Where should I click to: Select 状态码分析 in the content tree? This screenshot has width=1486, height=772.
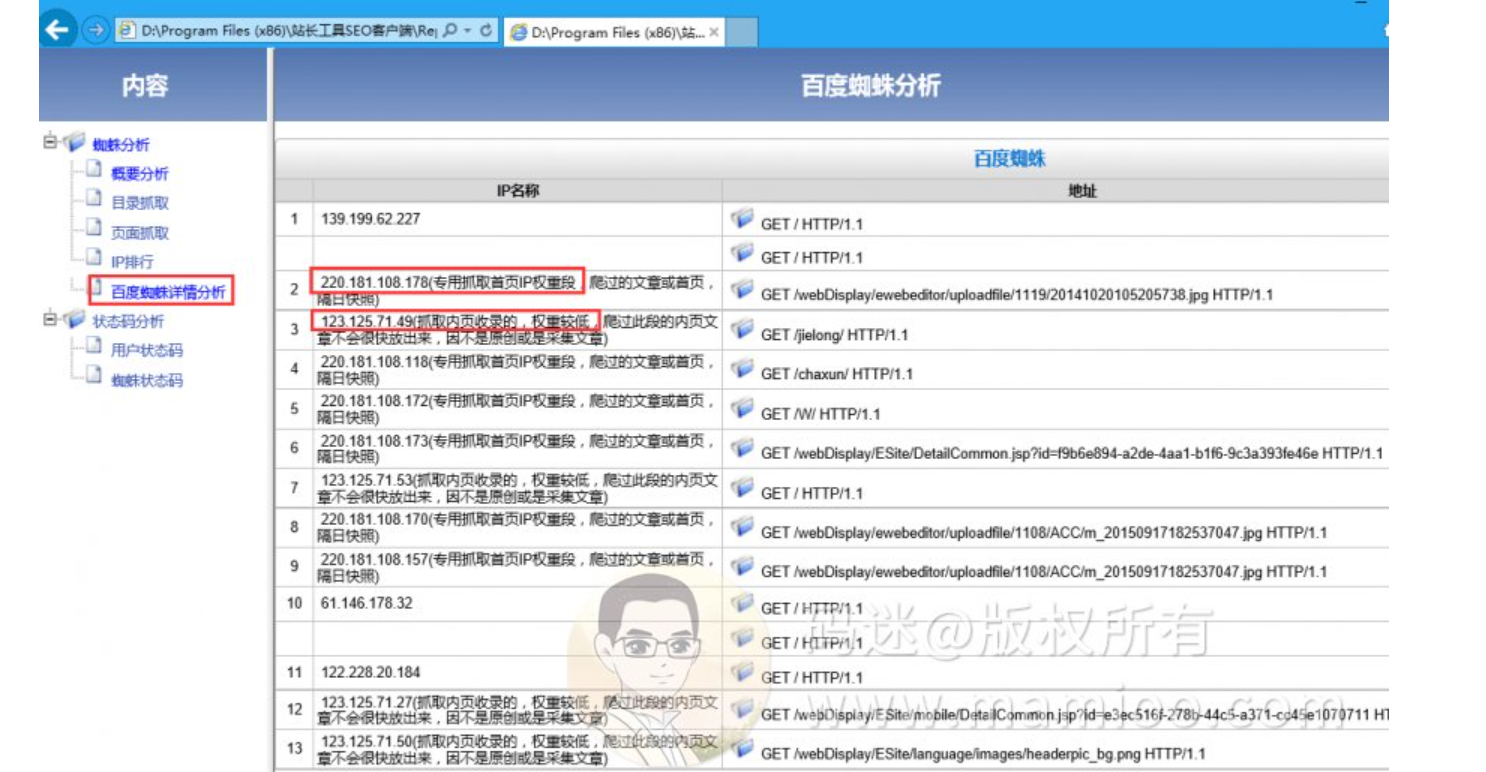pos(128,321)
